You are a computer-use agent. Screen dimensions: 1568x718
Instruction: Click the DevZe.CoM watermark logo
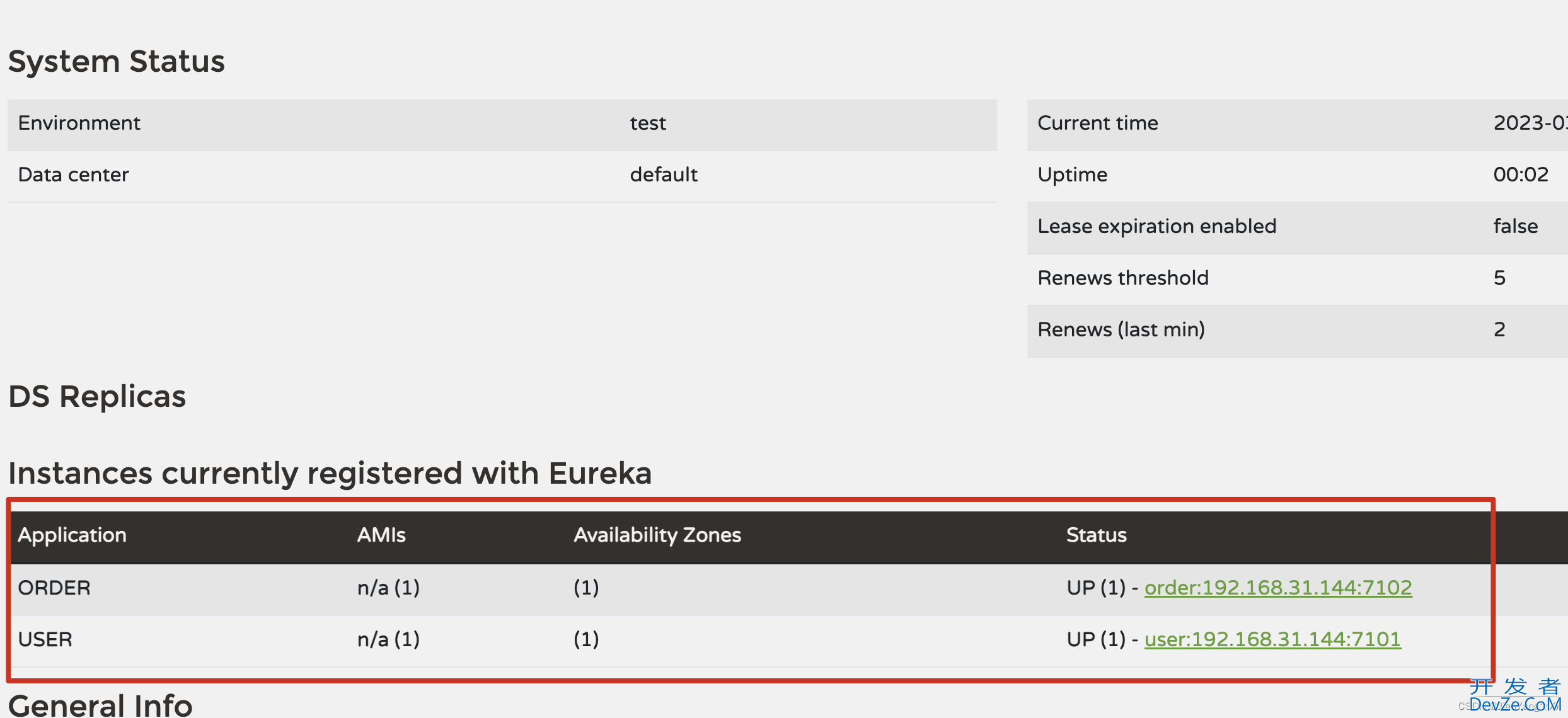tap(1515, 695)
